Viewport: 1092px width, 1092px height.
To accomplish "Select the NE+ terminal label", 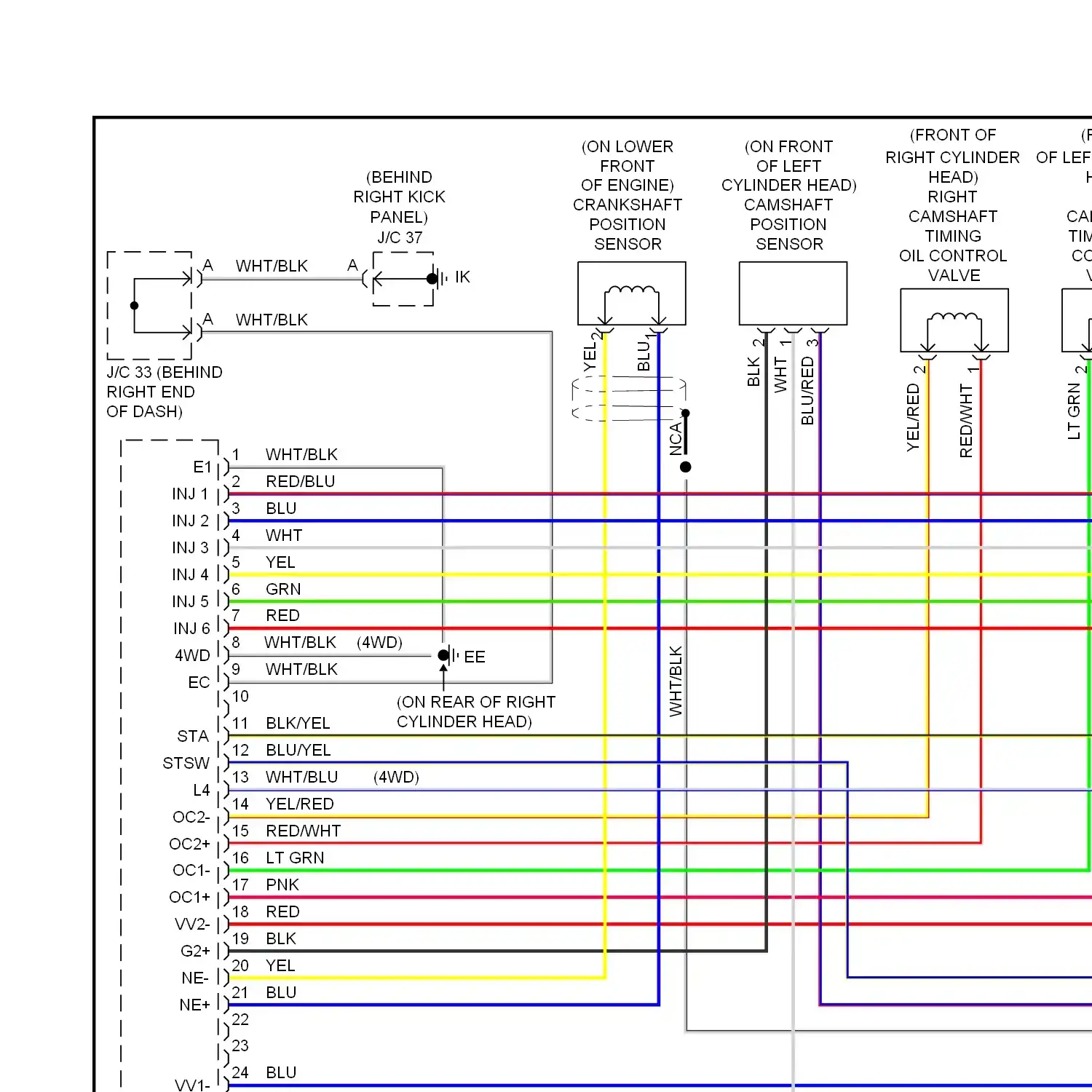I will tap(194, 1005).
